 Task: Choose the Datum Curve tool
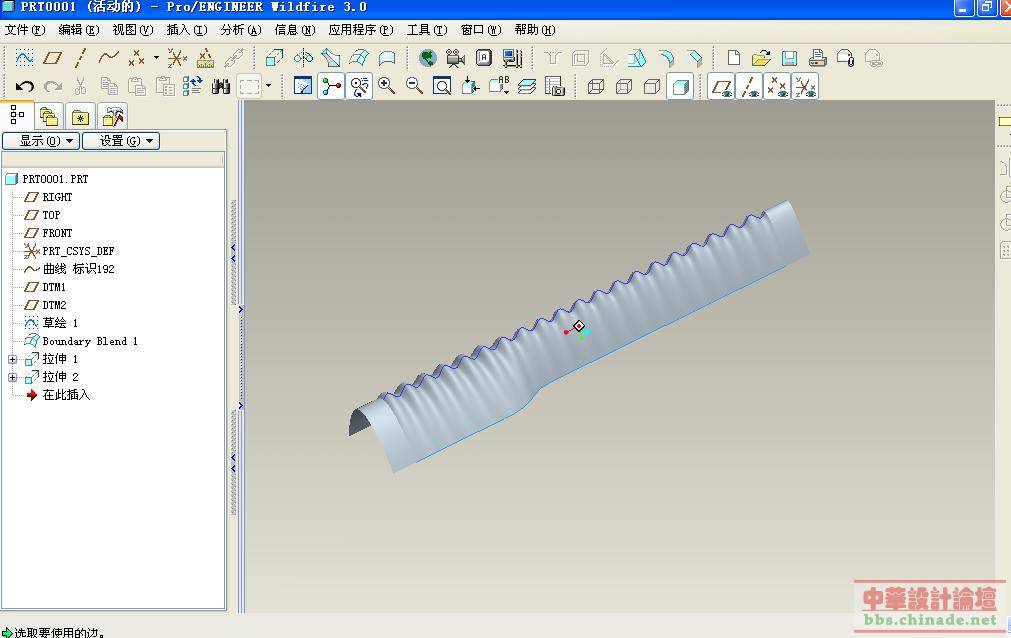108,58
